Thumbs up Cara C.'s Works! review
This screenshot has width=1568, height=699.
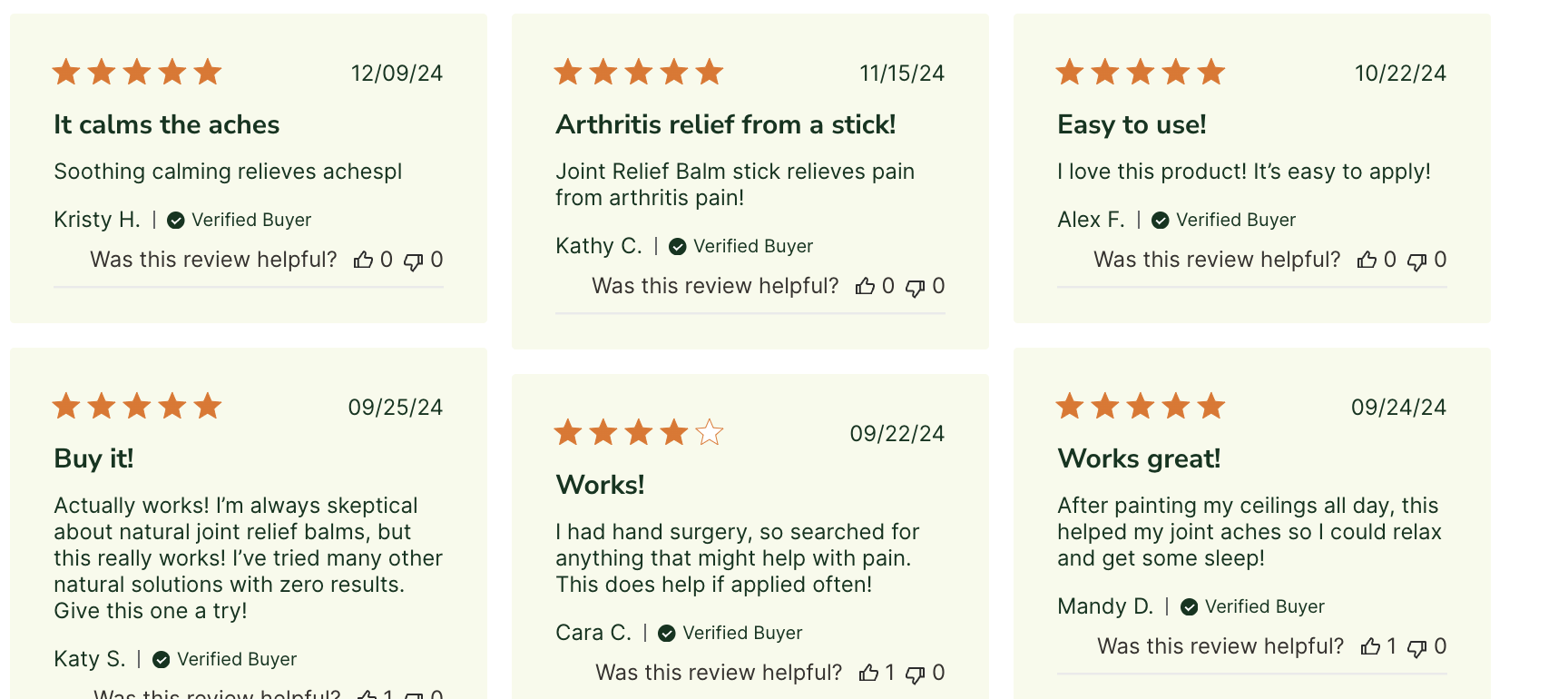868,673
